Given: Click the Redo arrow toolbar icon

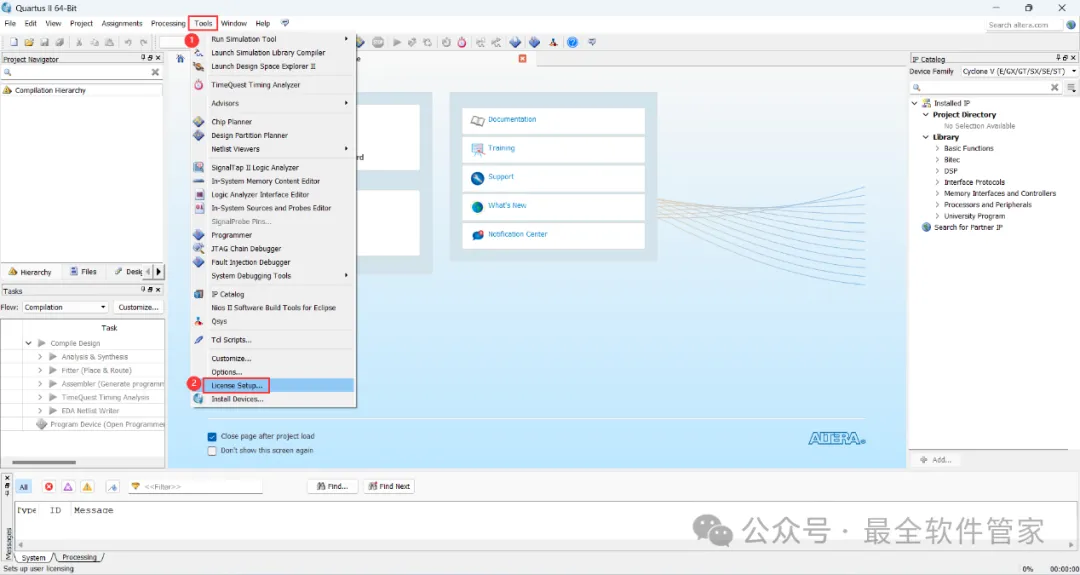Looking at the screenshot, I should click(x=143, y=42).
